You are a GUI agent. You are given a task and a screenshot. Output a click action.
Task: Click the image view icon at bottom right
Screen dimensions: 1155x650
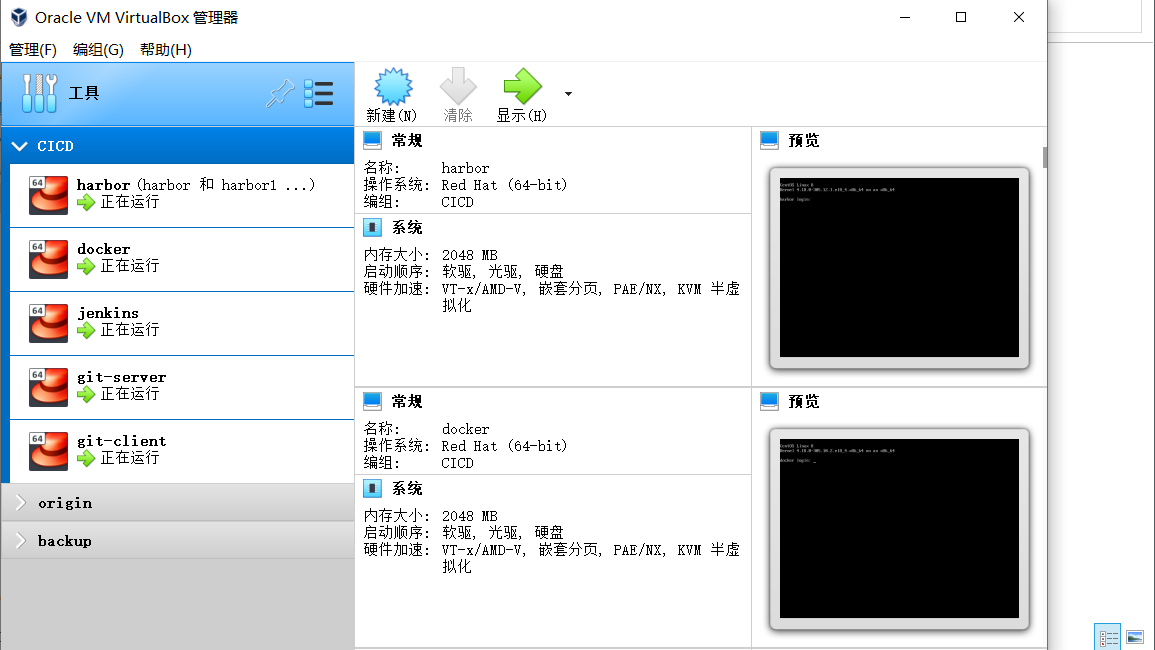pos(1135,637)
